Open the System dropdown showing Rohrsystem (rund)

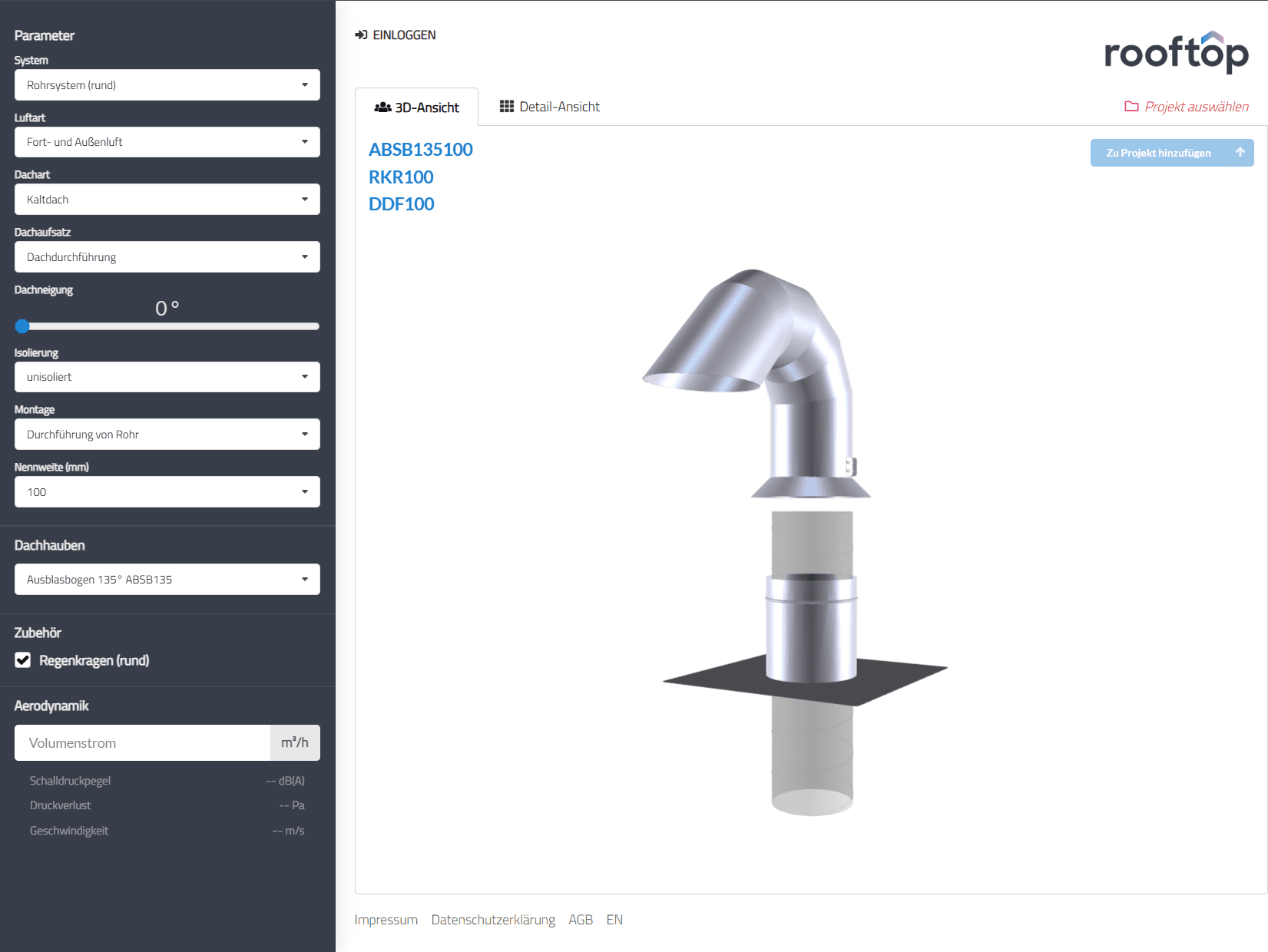167,84
